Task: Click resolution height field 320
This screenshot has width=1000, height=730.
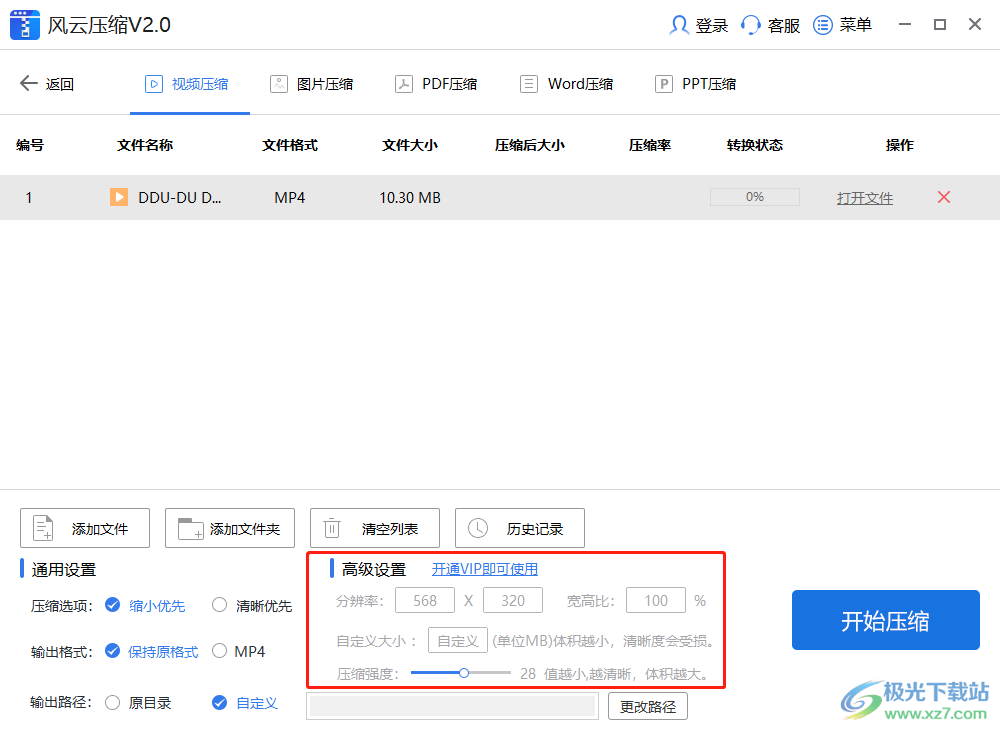Action: [513, 601]
